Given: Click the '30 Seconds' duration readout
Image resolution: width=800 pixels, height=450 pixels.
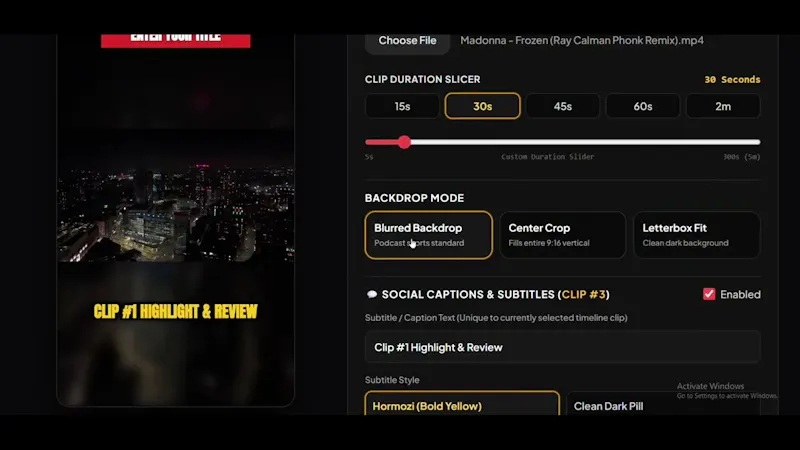Looking at the screenshot, I should click(732, 80).
